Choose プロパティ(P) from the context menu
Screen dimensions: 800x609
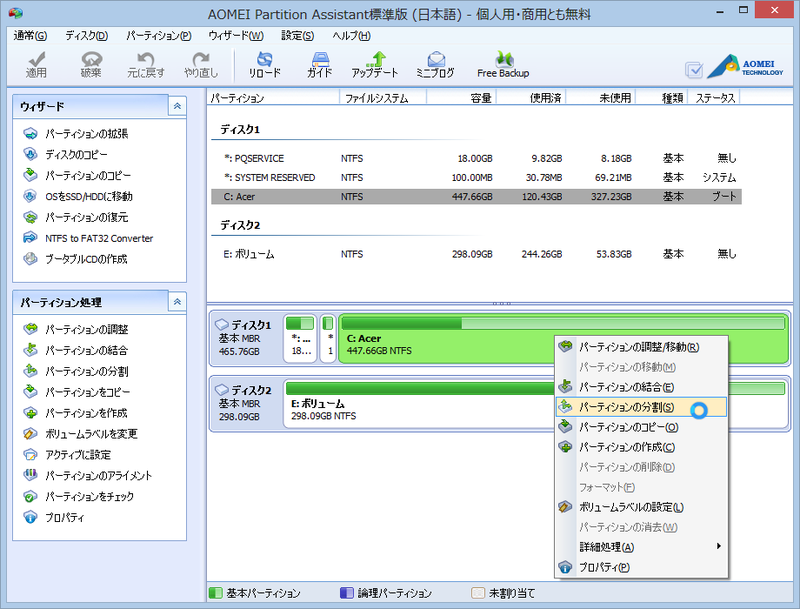641,567
